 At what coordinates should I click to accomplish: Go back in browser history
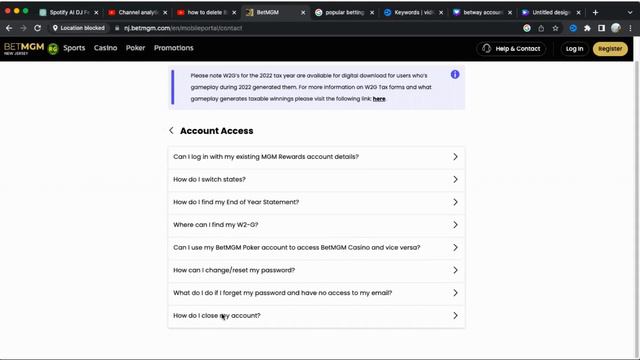[9, 28]
